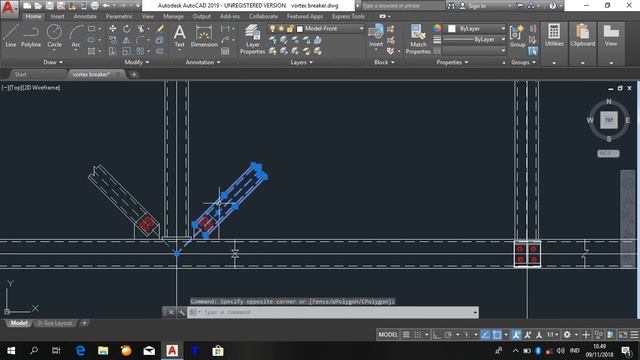The width and height of the screenshot is (640, 360).
Task: Insert a Table from Annotation panel
Action: point(225,51)
